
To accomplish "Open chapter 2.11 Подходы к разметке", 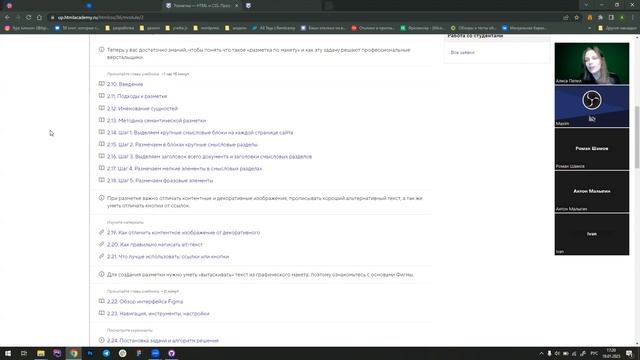I will tap(137, 96).
